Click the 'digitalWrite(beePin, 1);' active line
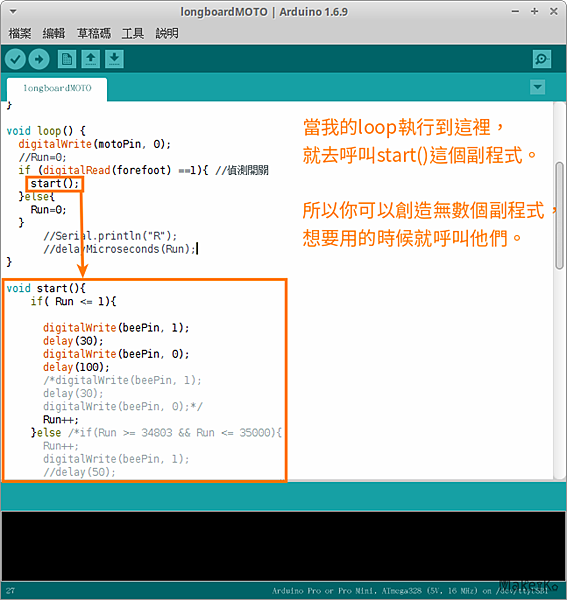Viewport: 567px width, 600px height. (116, 328)
